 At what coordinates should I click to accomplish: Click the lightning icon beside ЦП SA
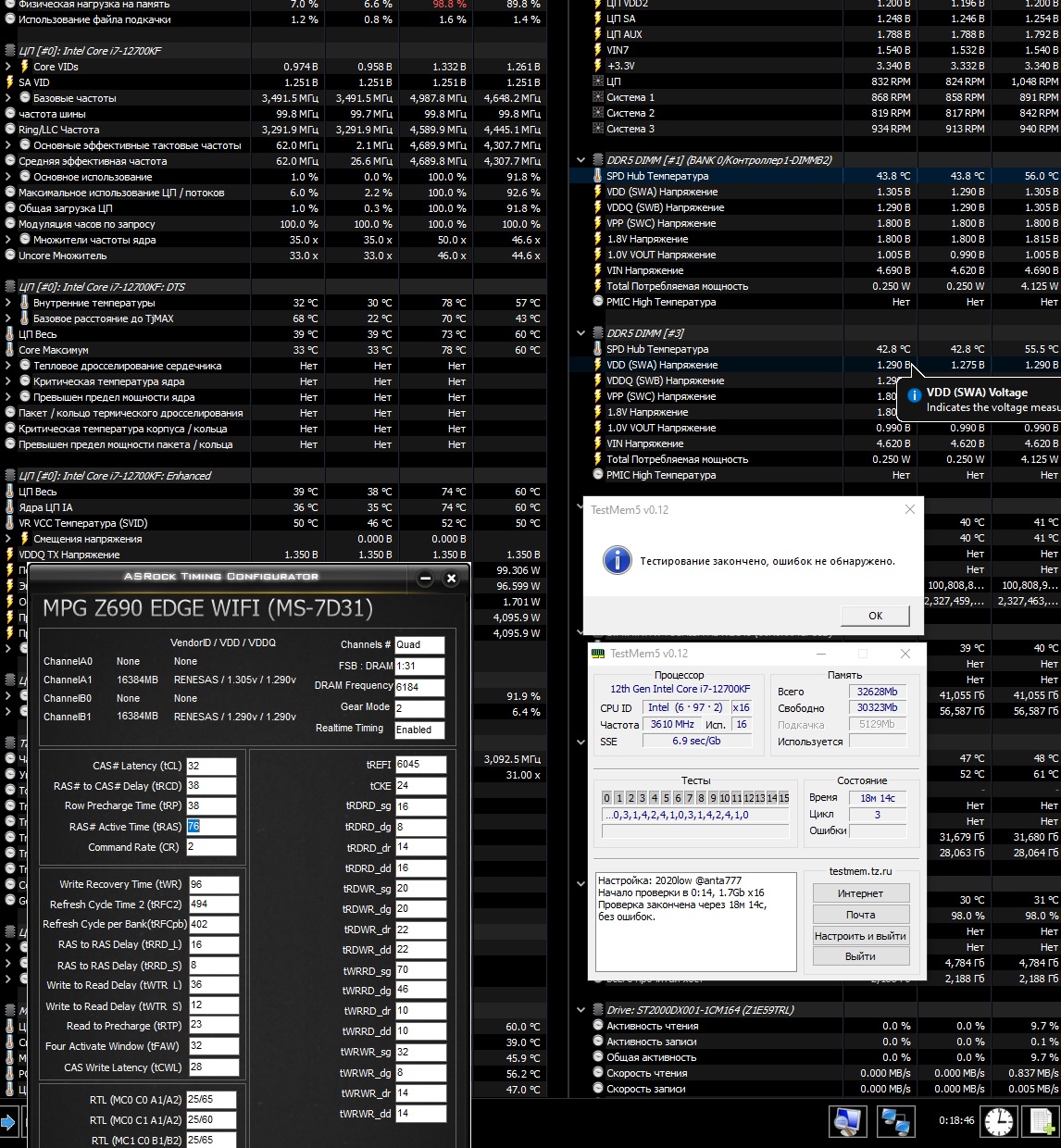tap(598, 19)
